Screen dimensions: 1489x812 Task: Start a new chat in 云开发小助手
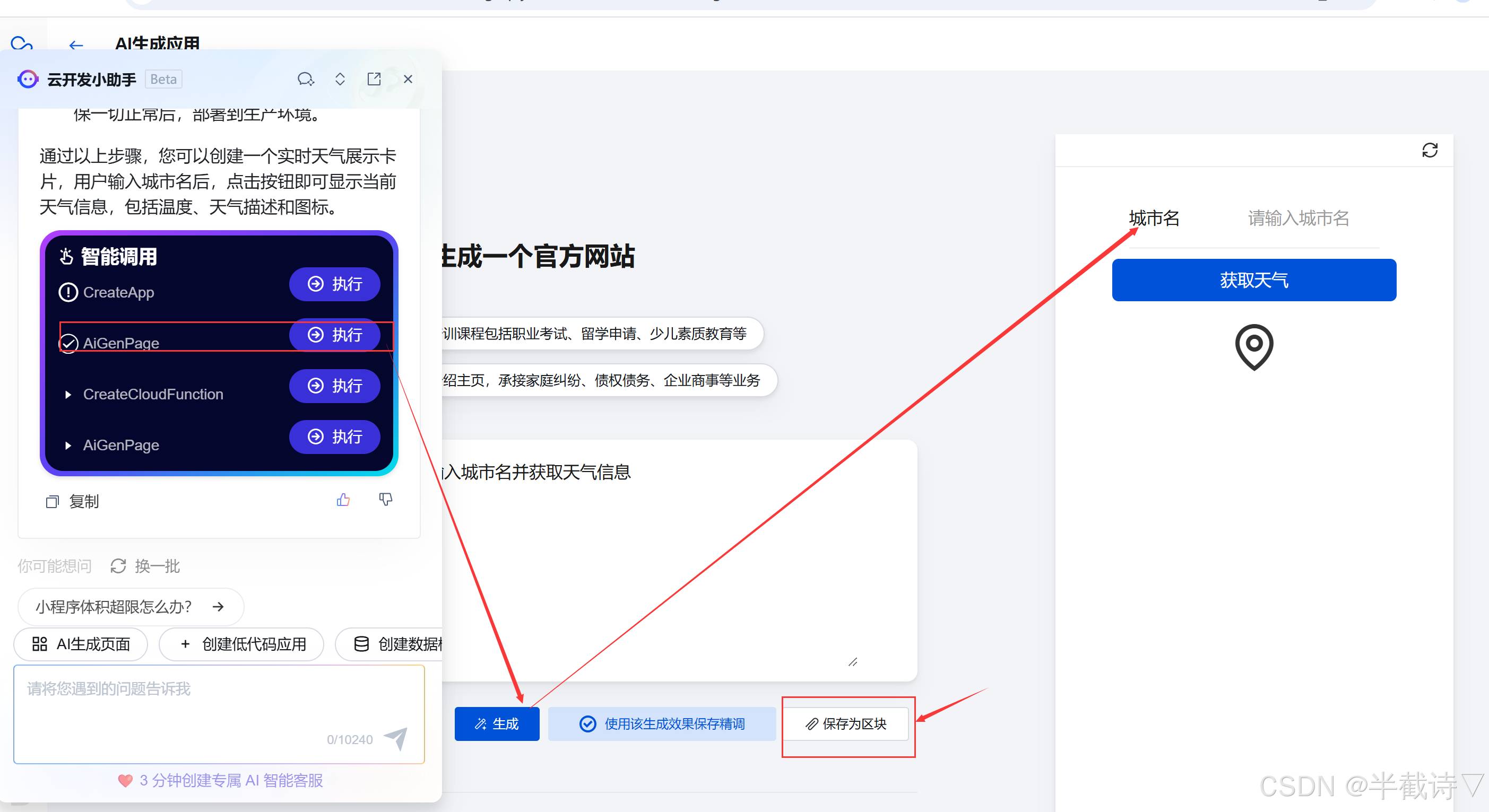[x=306, y=79]
